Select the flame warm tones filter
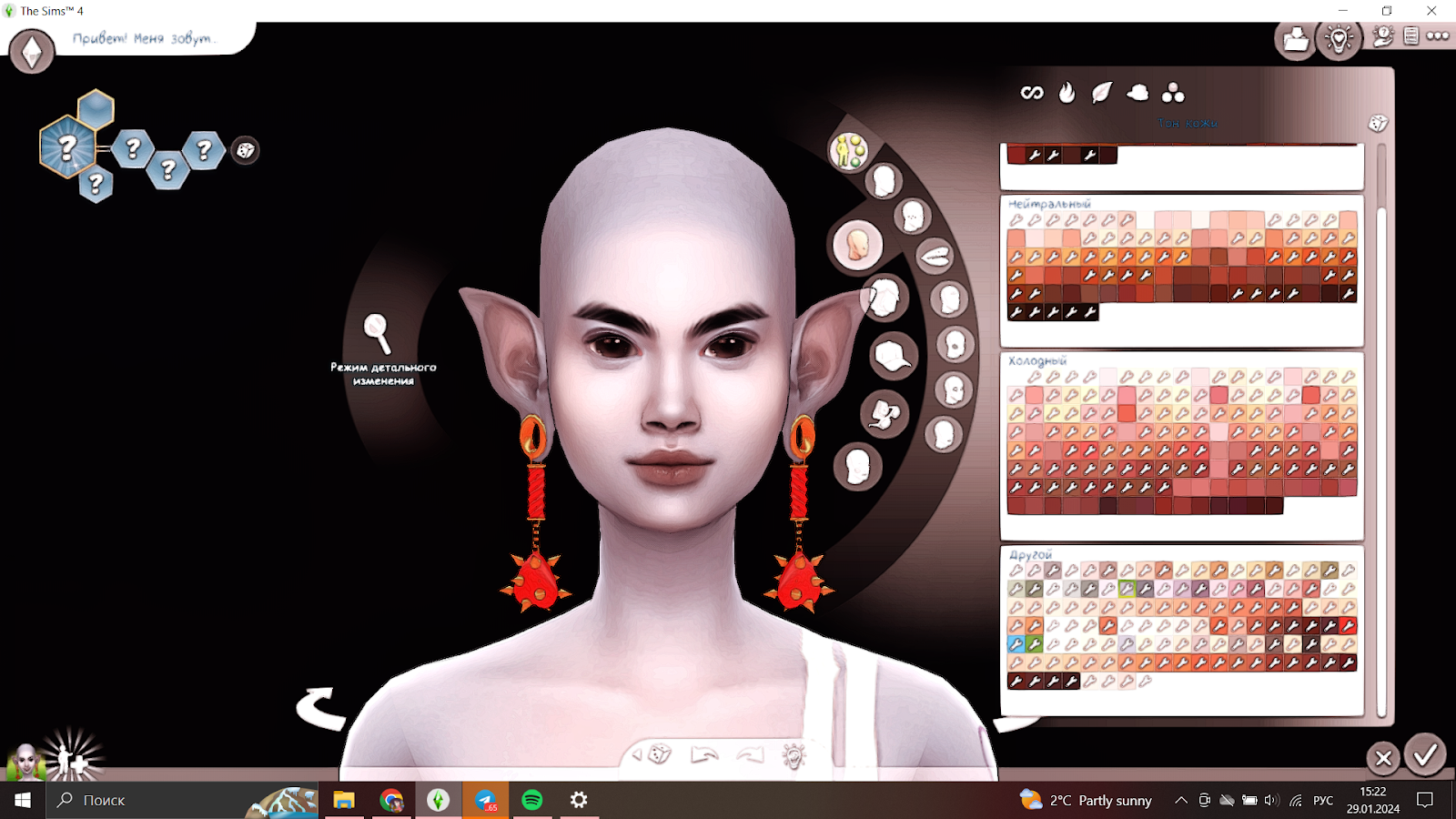The height and width of the screenshot is (819, 1456). pyautogui.click(x=1067, y=92)
